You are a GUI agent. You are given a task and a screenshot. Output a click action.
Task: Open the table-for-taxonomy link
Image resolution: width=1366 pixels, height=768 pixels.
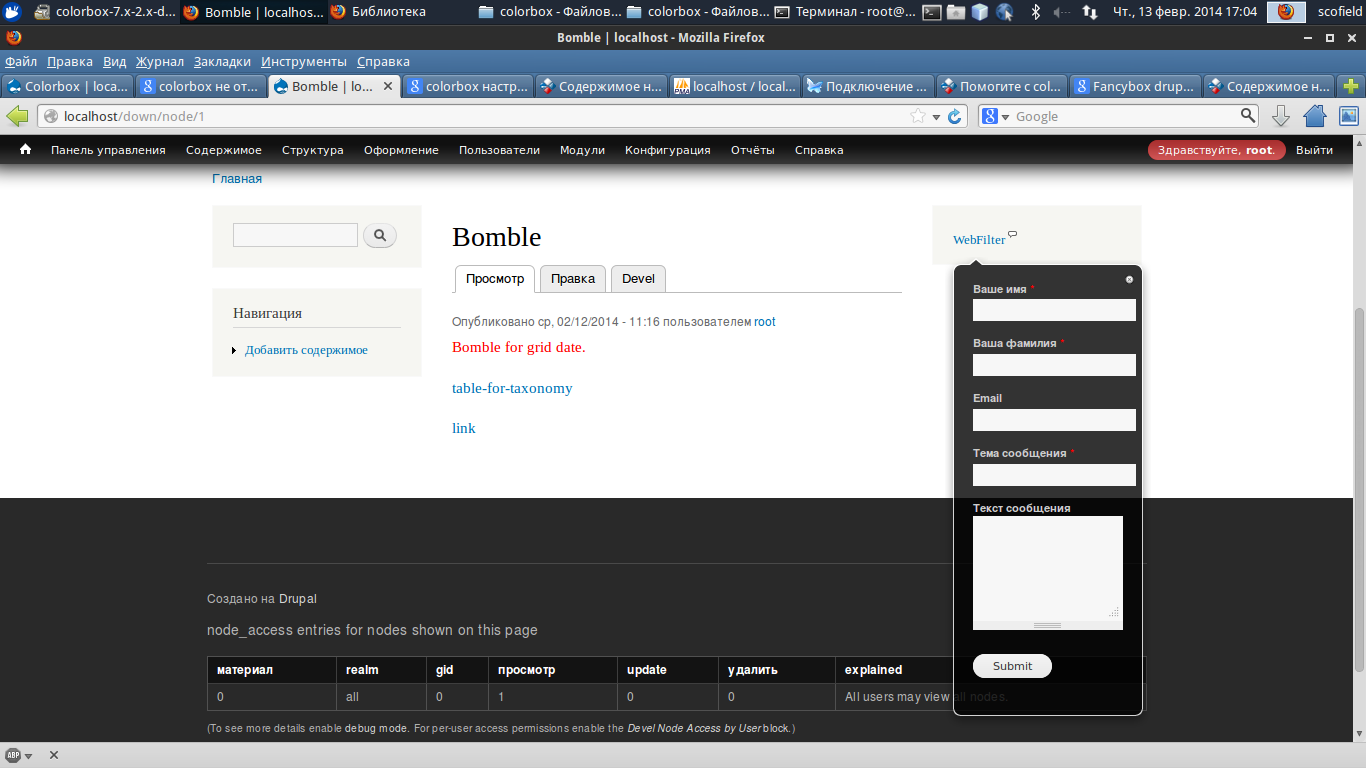click(x=512, y=388)
